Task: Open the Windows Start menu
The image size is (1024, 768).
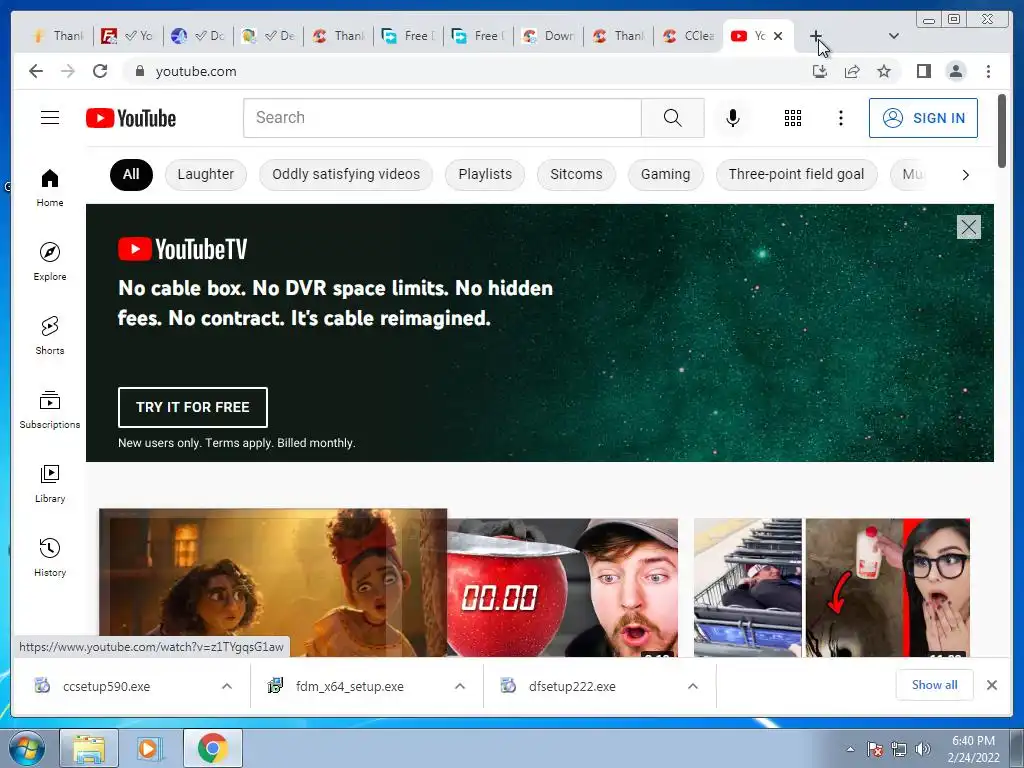Action: (25, 748)
